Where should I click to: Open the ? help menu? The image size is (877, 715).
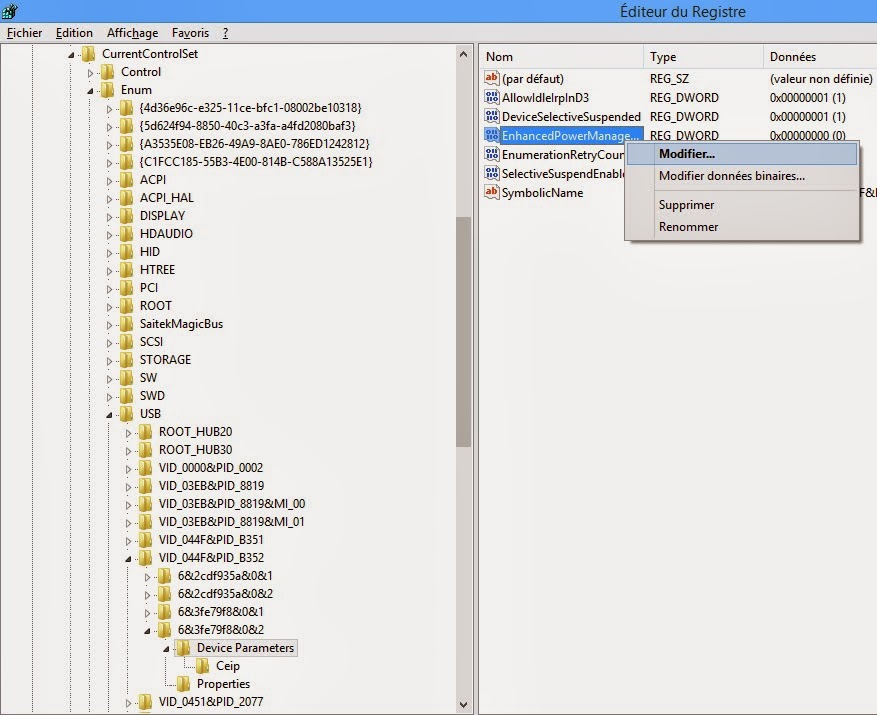coord(225,33)
